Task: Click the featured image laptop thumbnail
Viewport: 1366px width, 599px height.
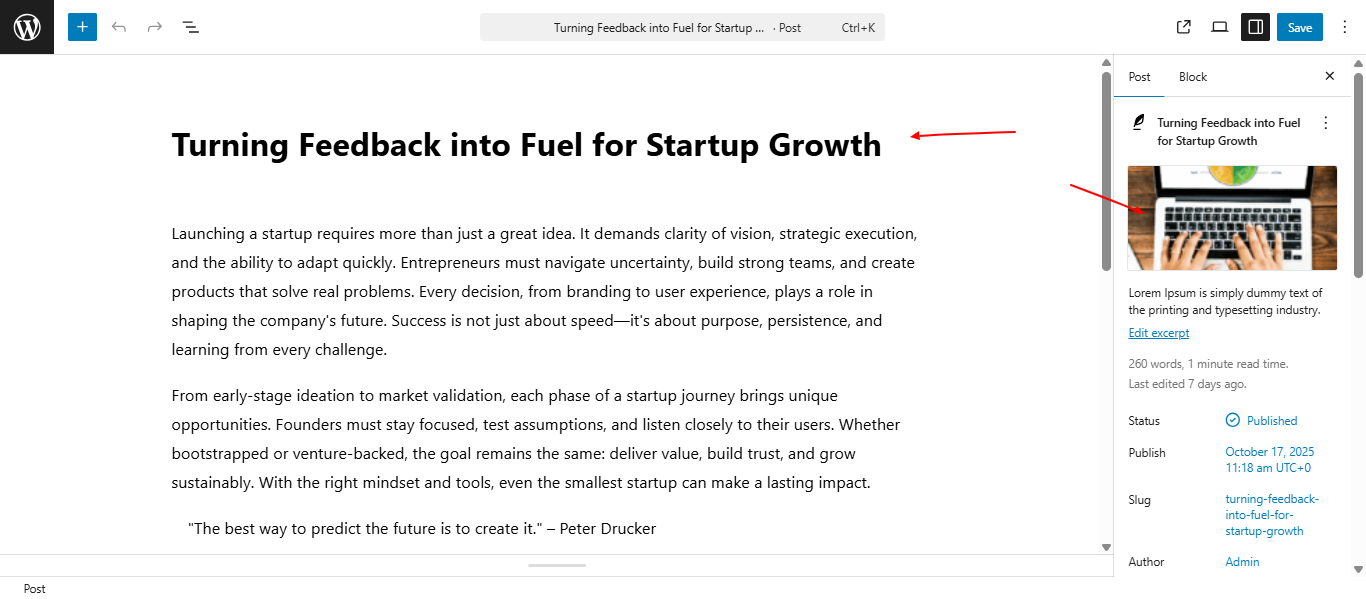Action: tap(1232, 218)
